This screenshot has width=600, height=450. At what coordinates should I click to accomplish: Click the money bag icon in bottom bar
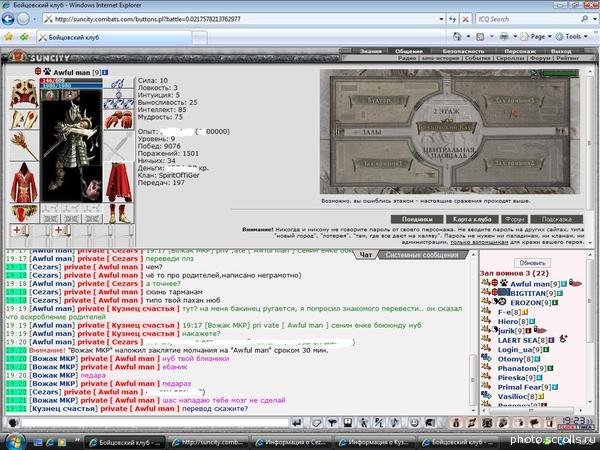pyautogui.click(x=456, y=423)
